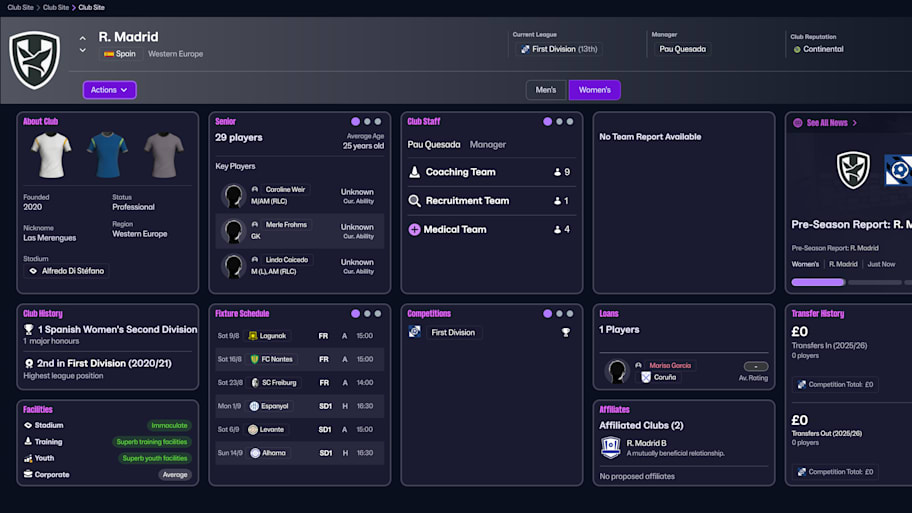
Task: Open the Actions dropdown
Action: (x=109, y=90)
